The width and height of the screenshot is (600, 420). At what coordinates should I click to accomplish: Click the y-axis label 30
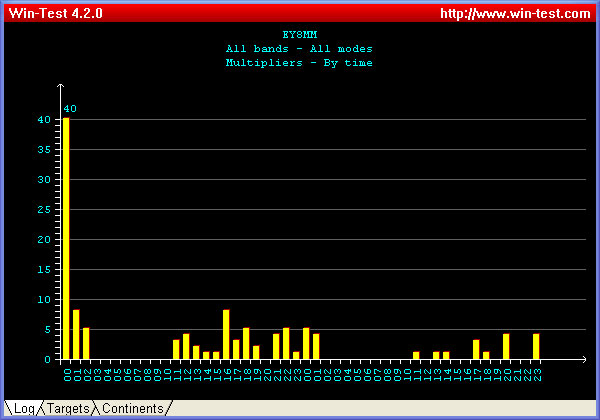[44, 179]
